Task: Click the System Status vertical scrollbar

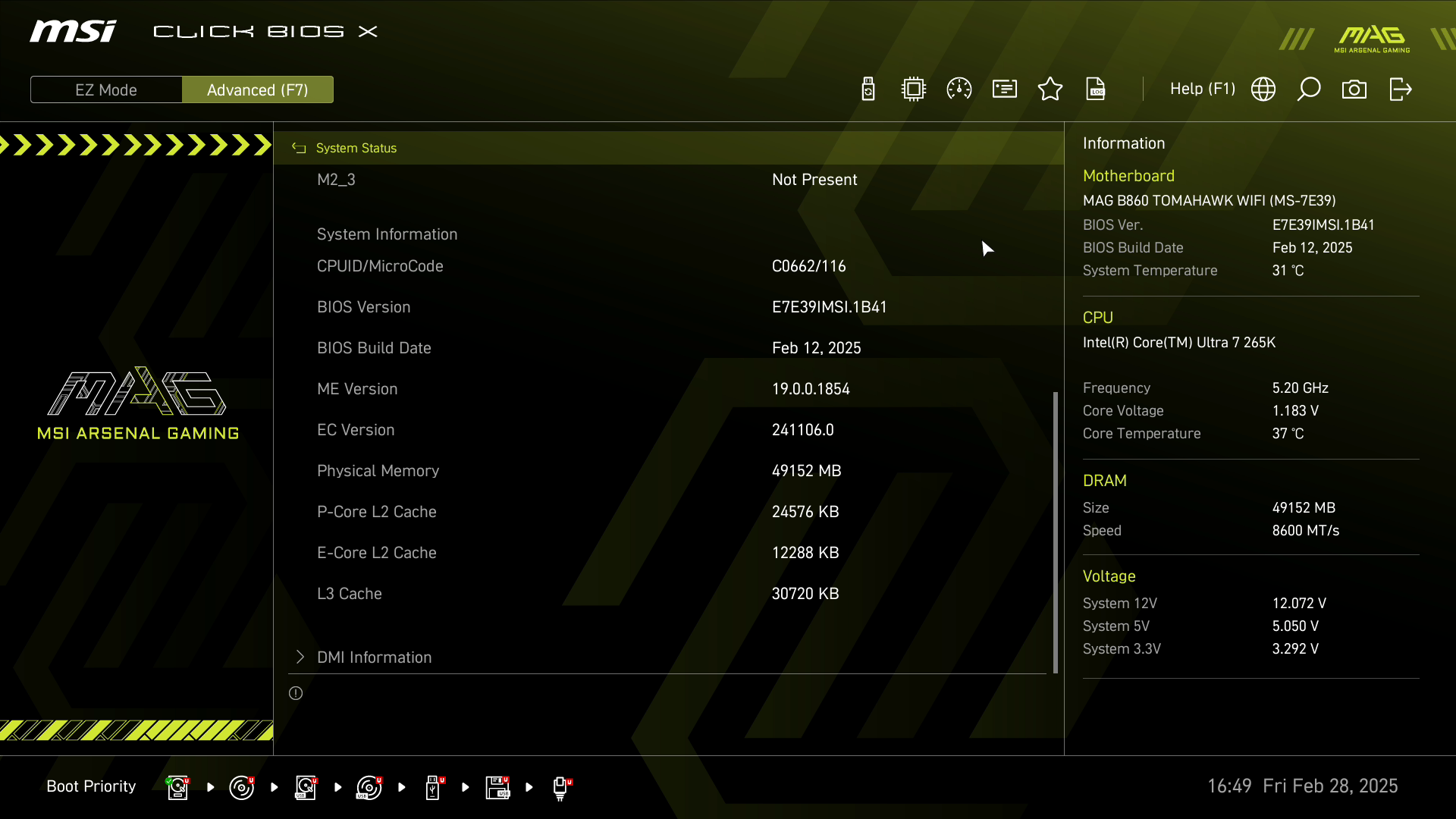Action: tap(1055, 531)
